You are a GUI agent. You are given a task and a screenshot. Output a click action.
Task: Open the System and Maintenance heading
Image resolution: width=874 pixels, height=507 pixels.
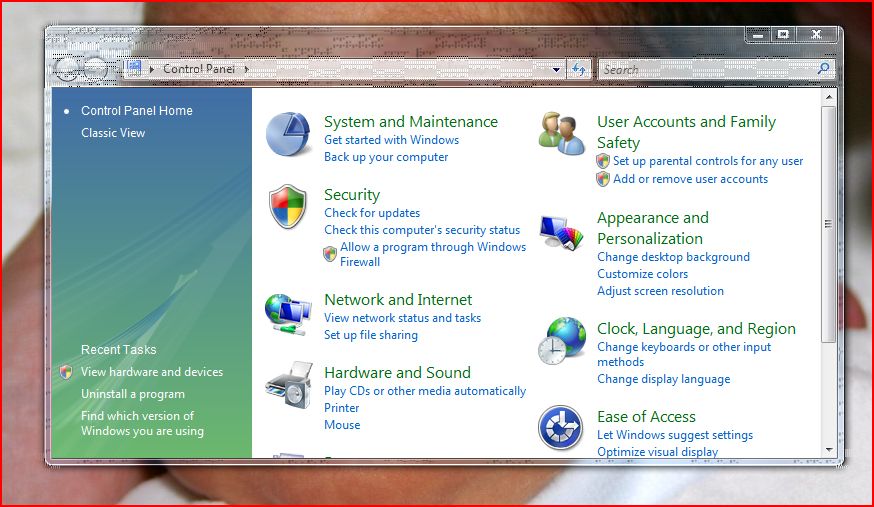tap(411, 121)
